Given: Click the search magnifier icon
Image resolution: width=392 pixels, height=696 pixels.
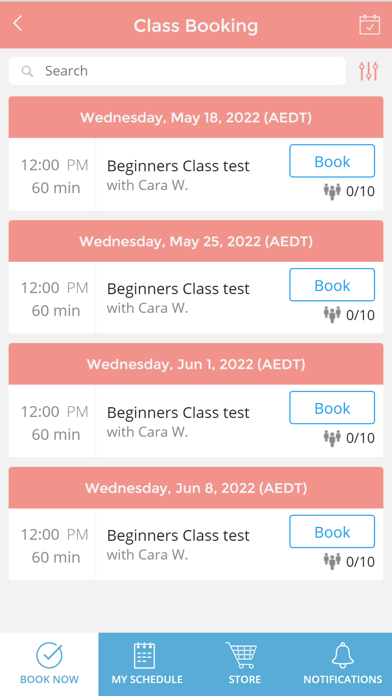Looking at the screenshot, I should [28, 71].
